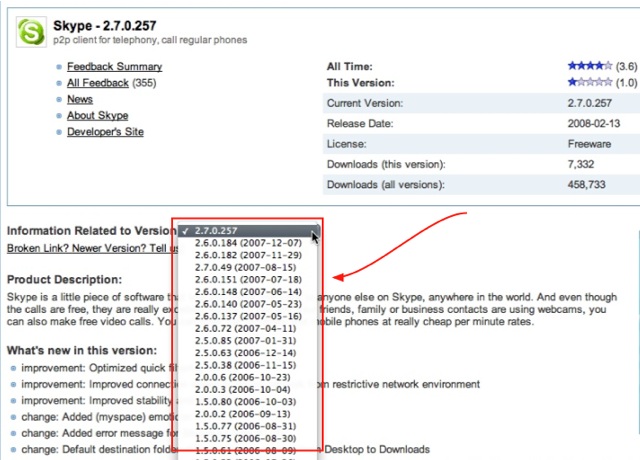This screenshot has width=640, height=460.
Task: Select the checked 2.7.0.257 version entry
Action: (x=248, y=231)
